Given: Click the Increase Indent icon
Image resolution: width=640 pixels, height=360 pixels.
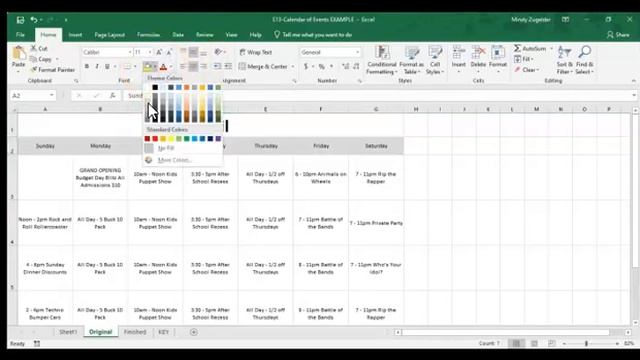Looking at the screenshot, I should 228,67.
